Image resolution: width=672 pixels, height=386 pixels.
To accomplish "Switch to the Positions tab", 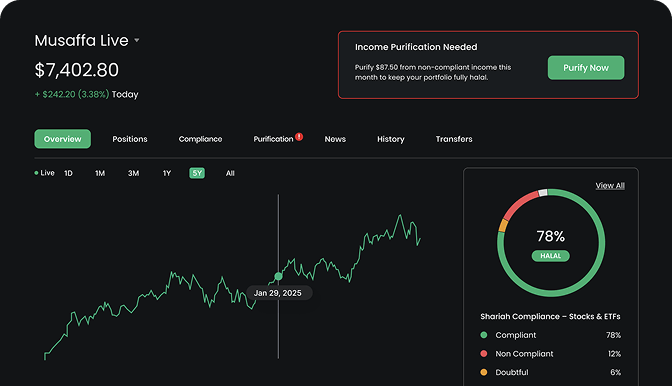I will click(x=130, y=139).
